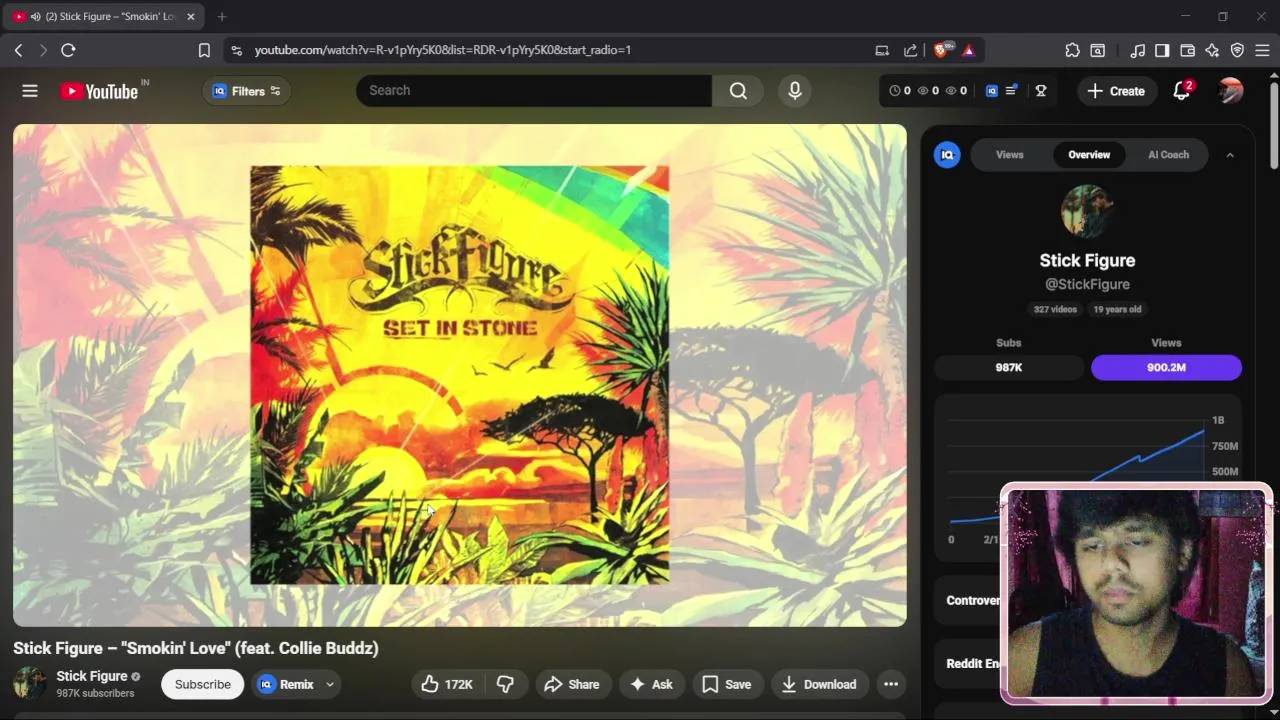This screenshot has width=1280, height=720.
Task: Click the clock counter showing 0
Action: pos(899,91)
